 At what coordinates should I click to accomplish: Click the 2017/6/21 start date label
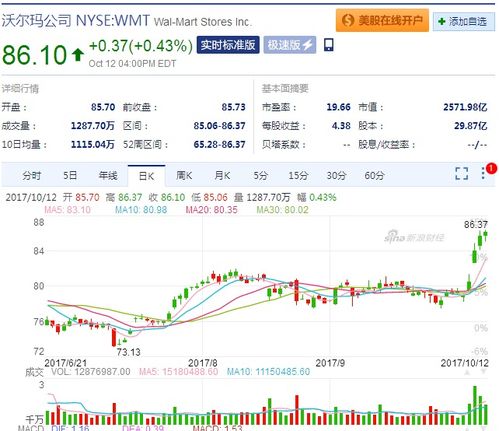(x=65, y=363)
